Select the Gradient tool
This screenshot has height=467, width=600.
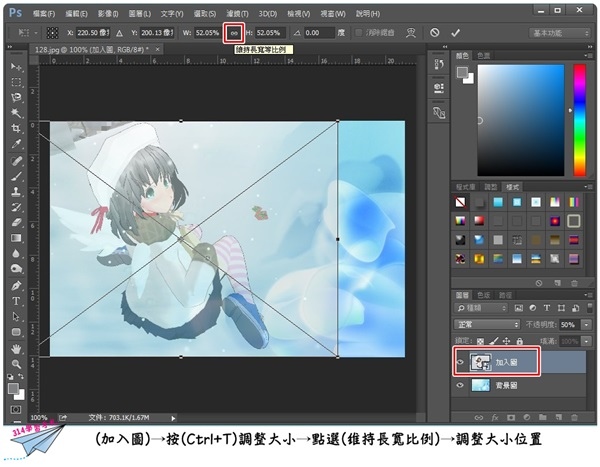[x=16, y=238]
